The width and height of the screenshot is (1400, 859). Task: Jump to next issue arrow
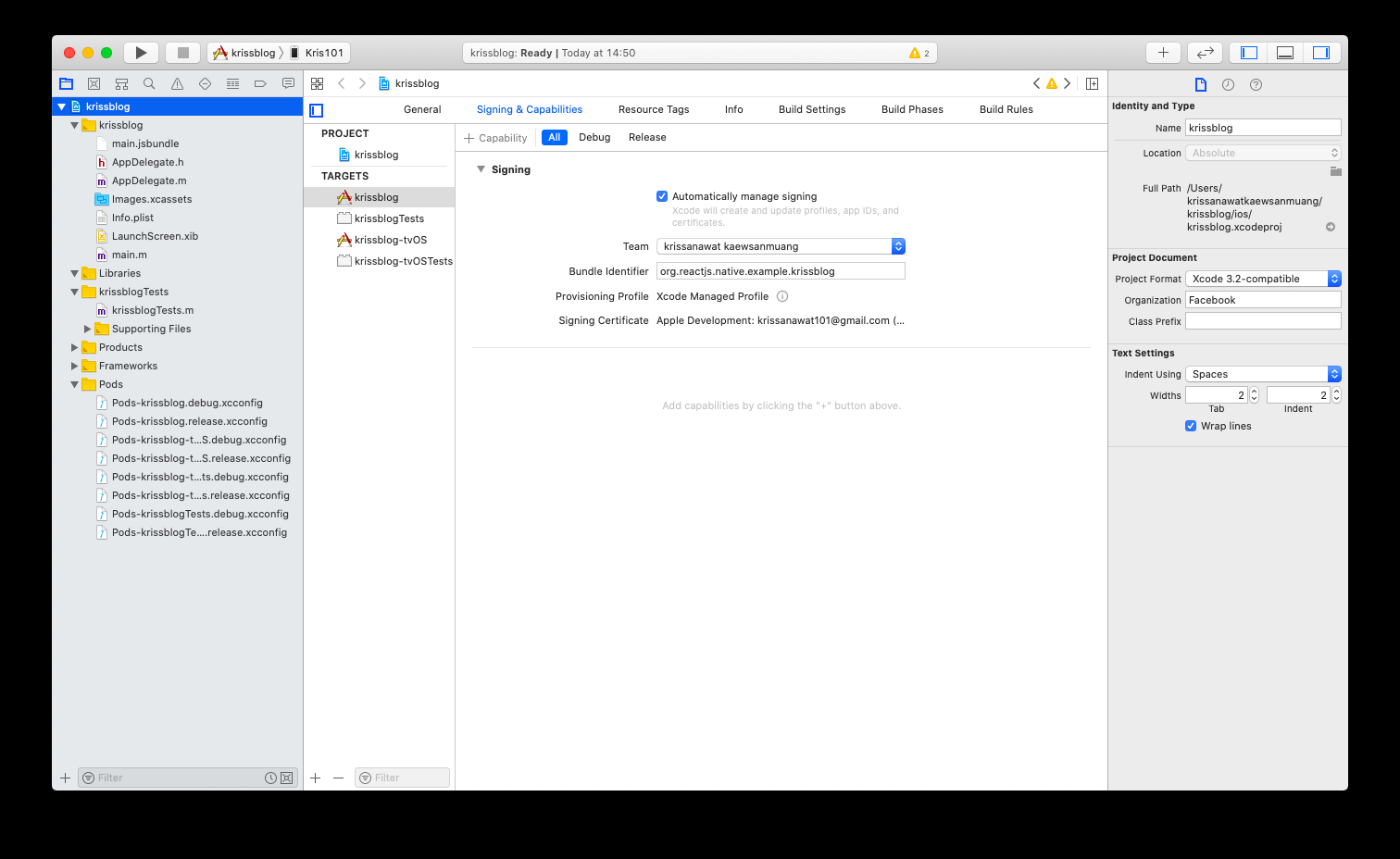(1068, 83)
